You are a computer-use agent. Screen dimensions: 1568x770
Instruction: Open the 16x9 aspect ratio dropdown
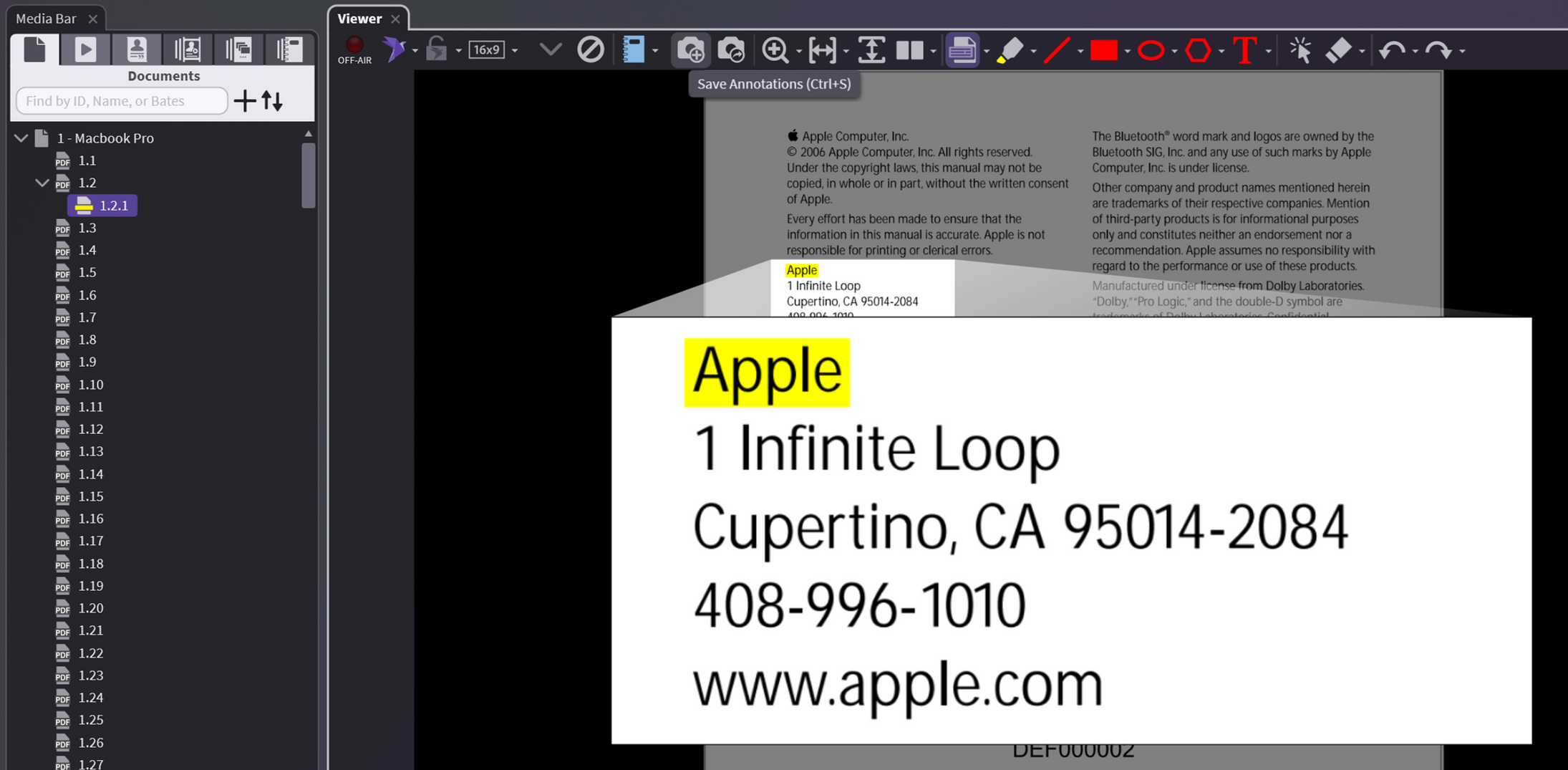[x=515, y=51]
